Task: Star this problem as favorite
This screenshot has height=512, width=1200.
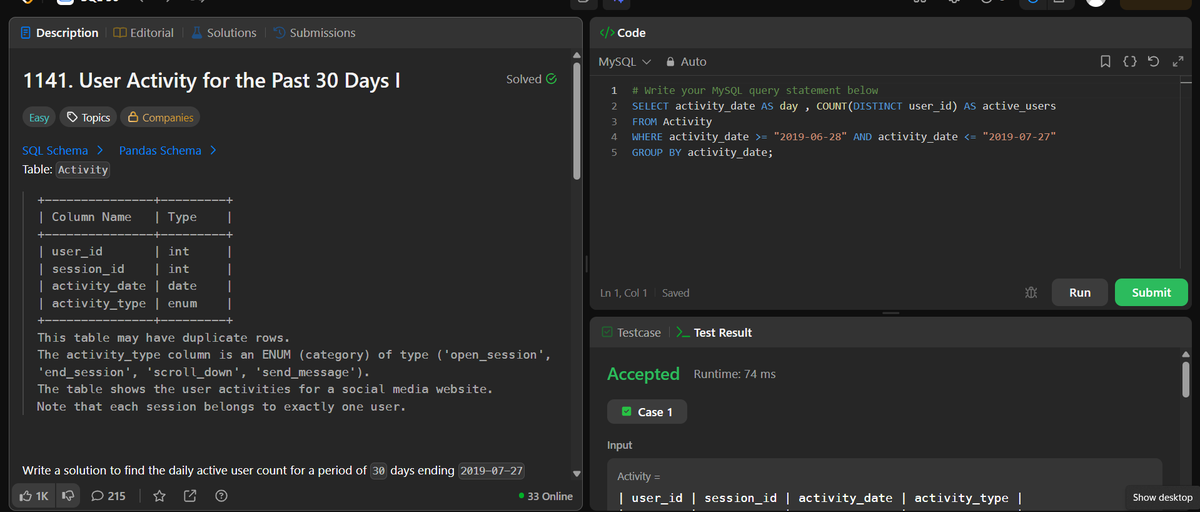Action: click(x=158, y=496)
